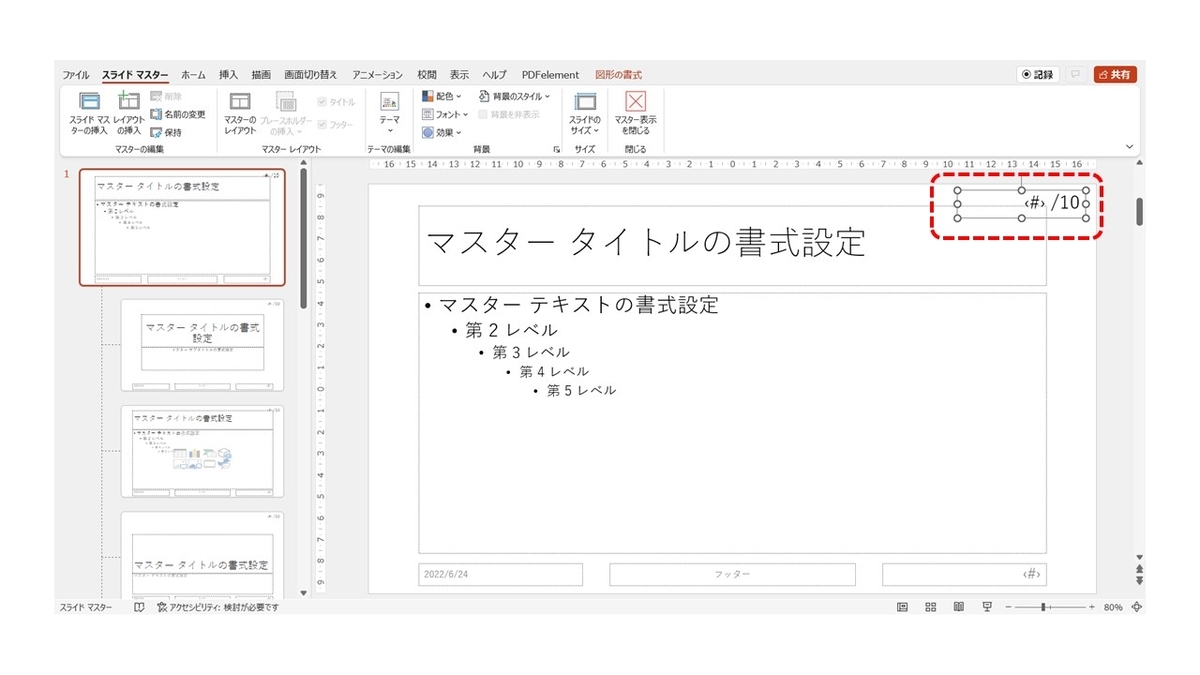1200x675 pixels.
Task: Select the title slide layout thumbnail
Action: coord(202,345)
